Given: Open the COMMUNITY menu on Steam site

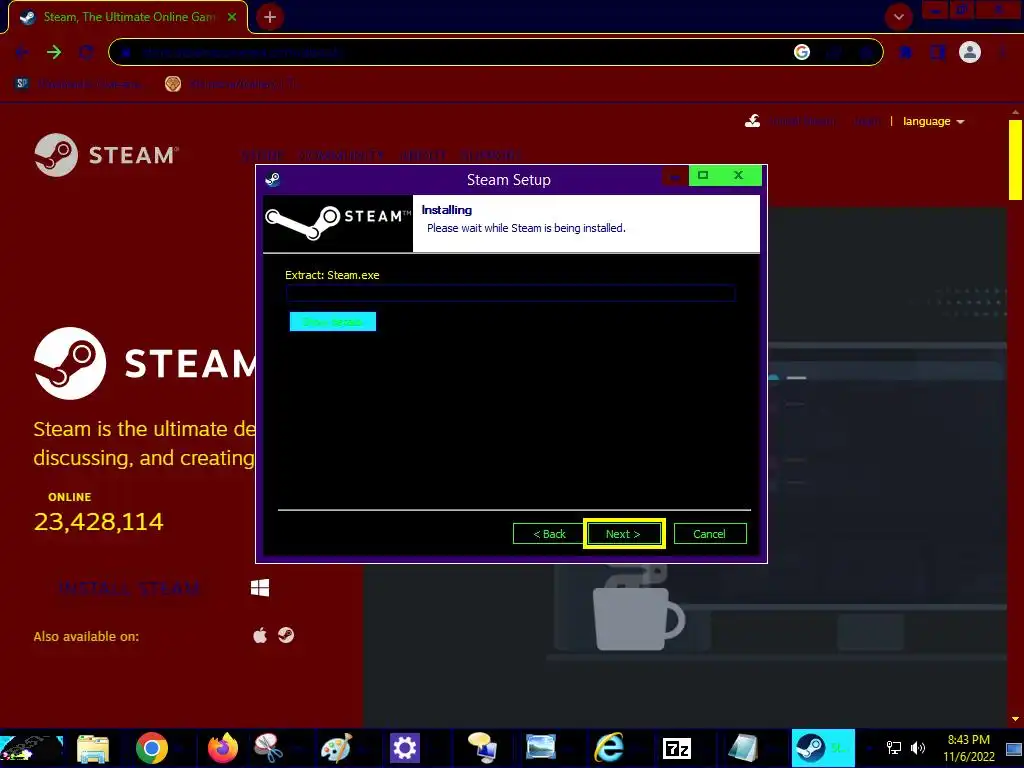Looking at the screenshot, I should (341, 155).
